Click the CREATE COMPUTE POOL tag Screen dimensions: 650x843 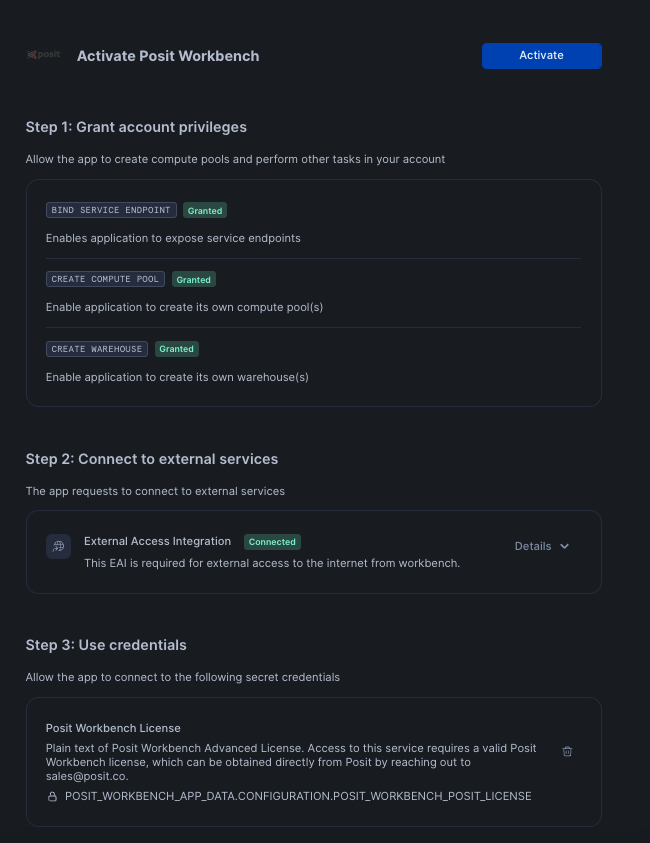[x=105, y=279]
